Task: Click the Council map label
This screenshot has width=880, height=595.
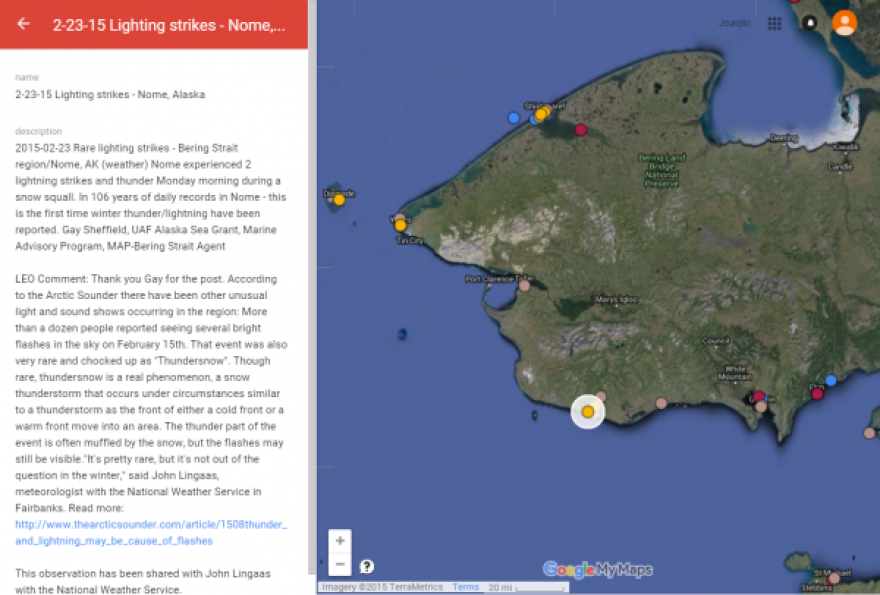Action: tap(716, 341)
